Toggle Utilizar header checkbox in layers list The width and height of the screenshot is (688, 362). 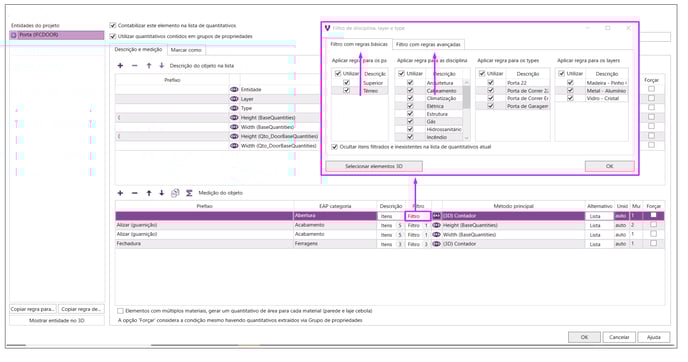point(561,73)
